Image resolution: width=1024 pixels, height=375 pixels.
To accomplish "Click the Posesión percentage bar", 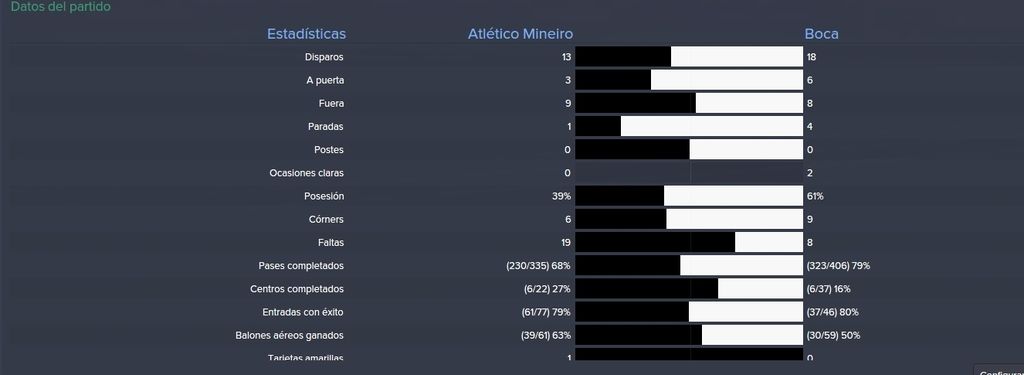I will pyautogui.click(x=689, y=196).
